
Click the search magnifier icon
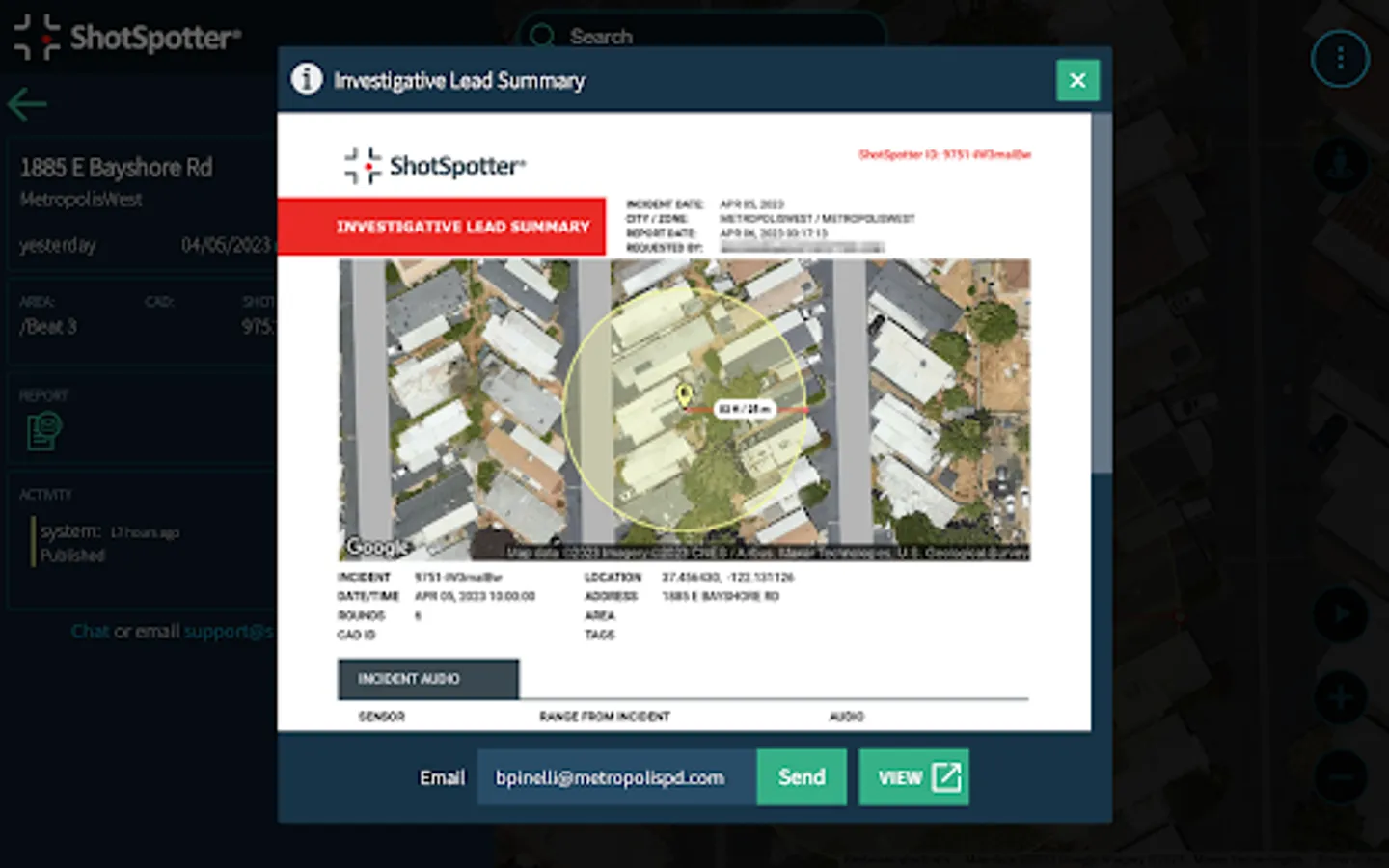point(543,37)
